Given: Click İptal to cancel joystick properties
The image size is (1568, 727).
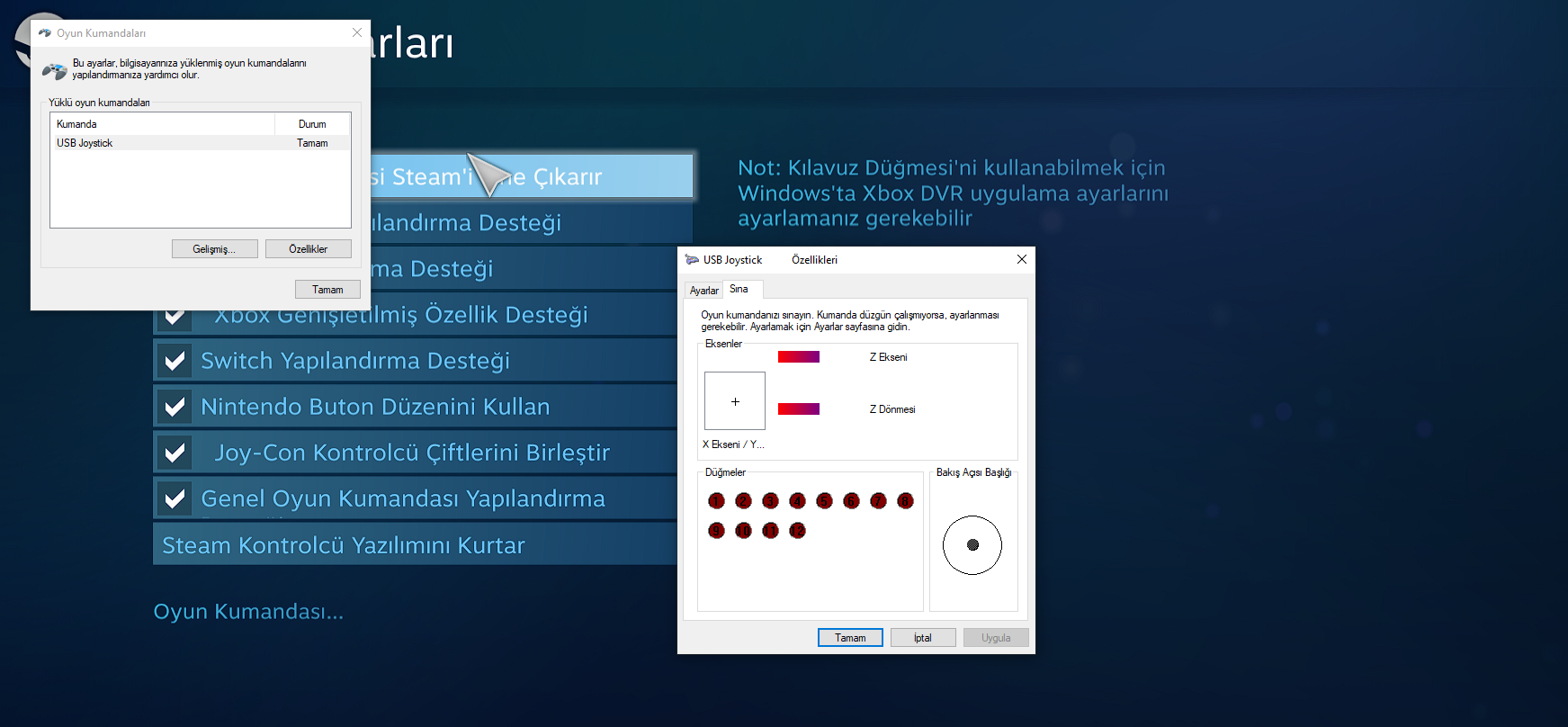Looking at the screenshot, I should point(923,638).
